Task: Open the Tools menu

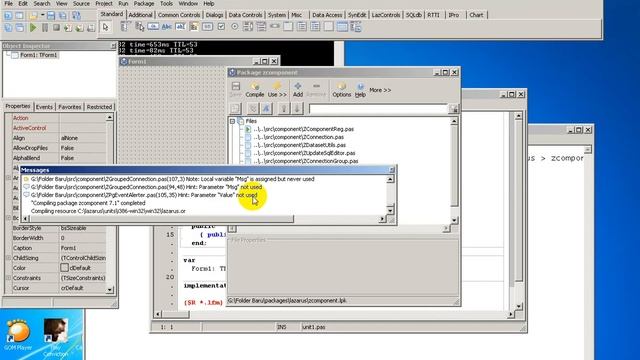Action: tap(166, 3)
